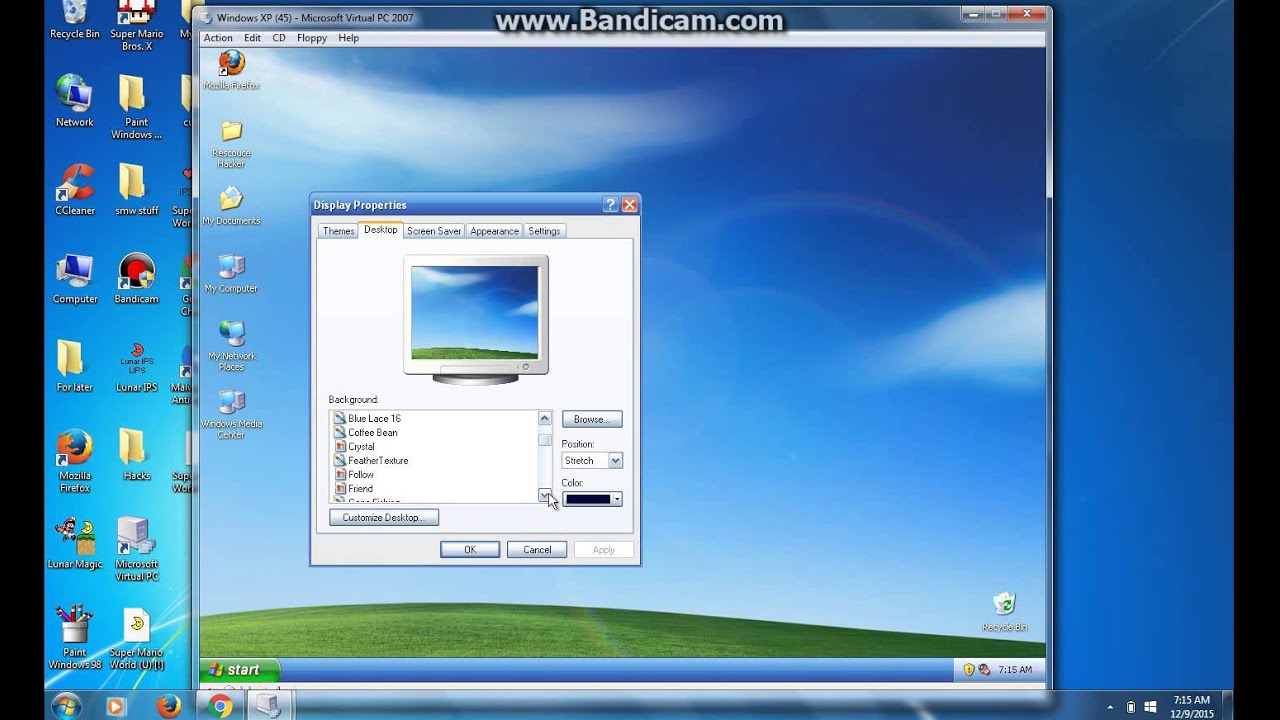Click the 7:15 AM clock in XP tray
1280x720 pixels.
(x=1014, y=670)
